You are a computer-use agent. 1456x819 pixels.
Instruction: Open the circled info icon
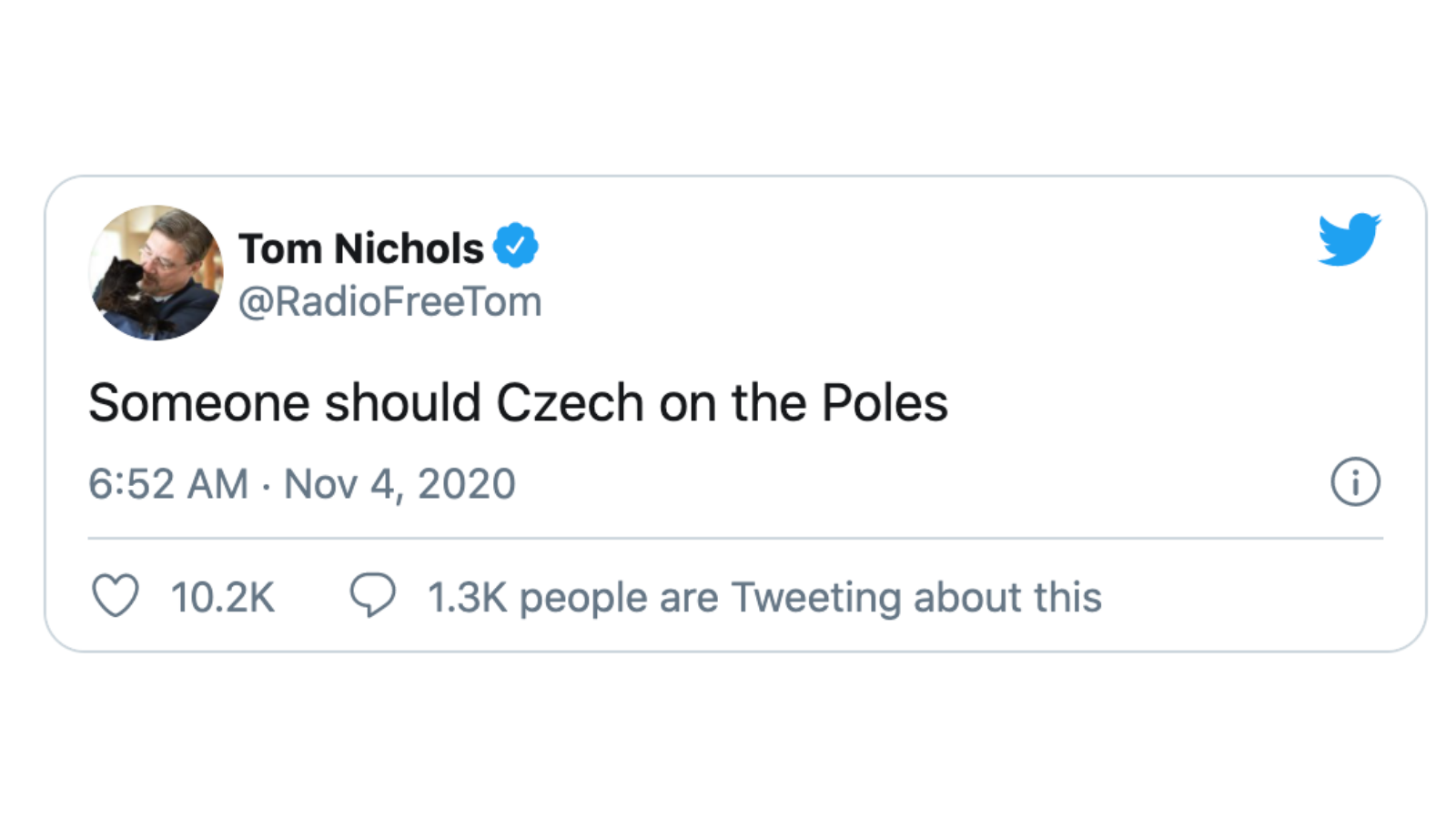pyautogui.click(x=1355, y=481)
